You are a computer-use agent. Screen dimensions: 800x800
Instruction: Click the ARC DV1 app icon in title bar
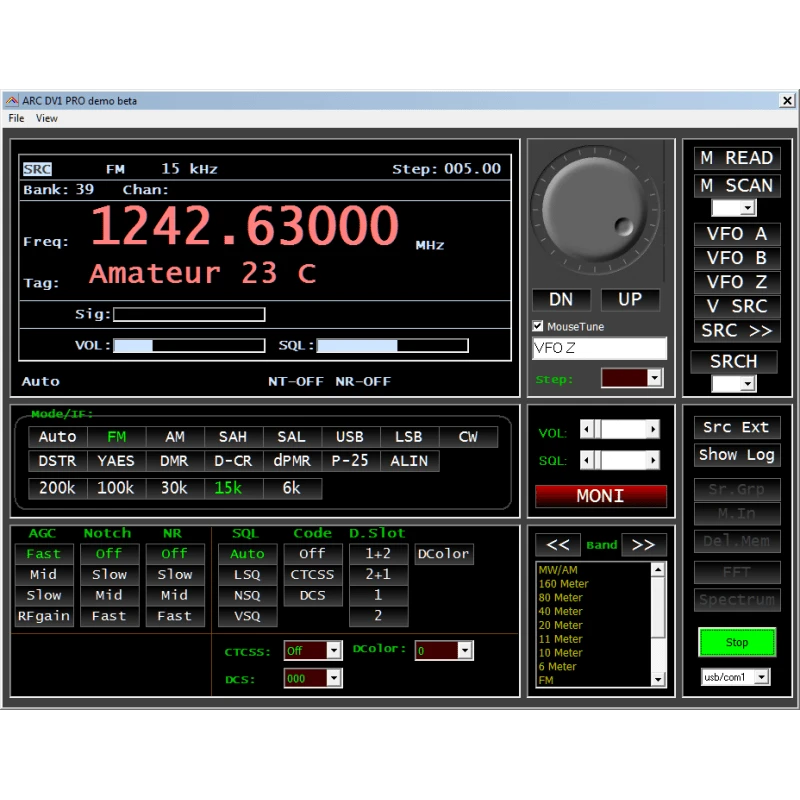pos(12,101)
